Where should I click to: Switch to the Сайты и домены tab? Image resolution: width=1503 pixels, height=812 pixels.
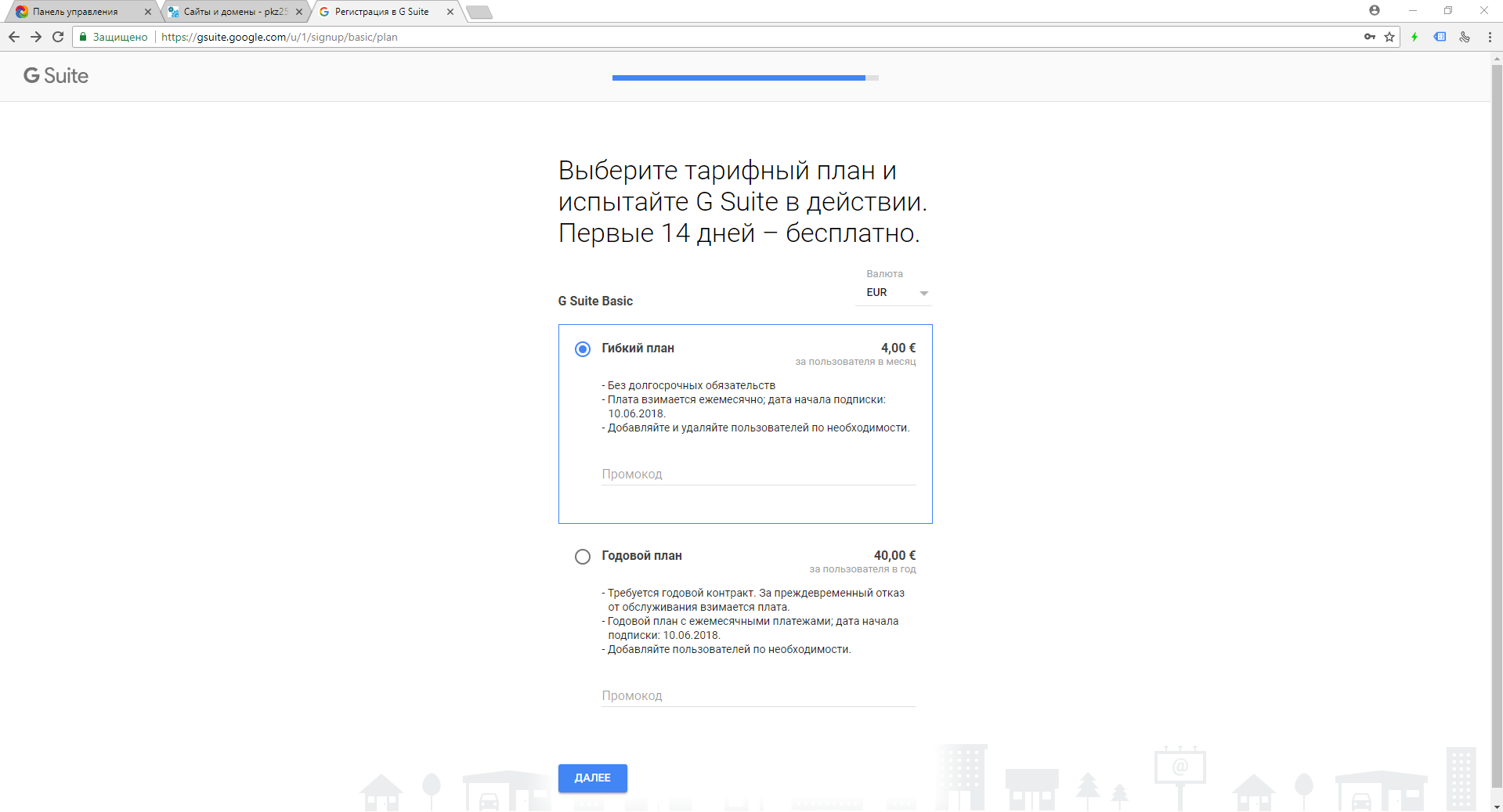[x=235, y=12]
